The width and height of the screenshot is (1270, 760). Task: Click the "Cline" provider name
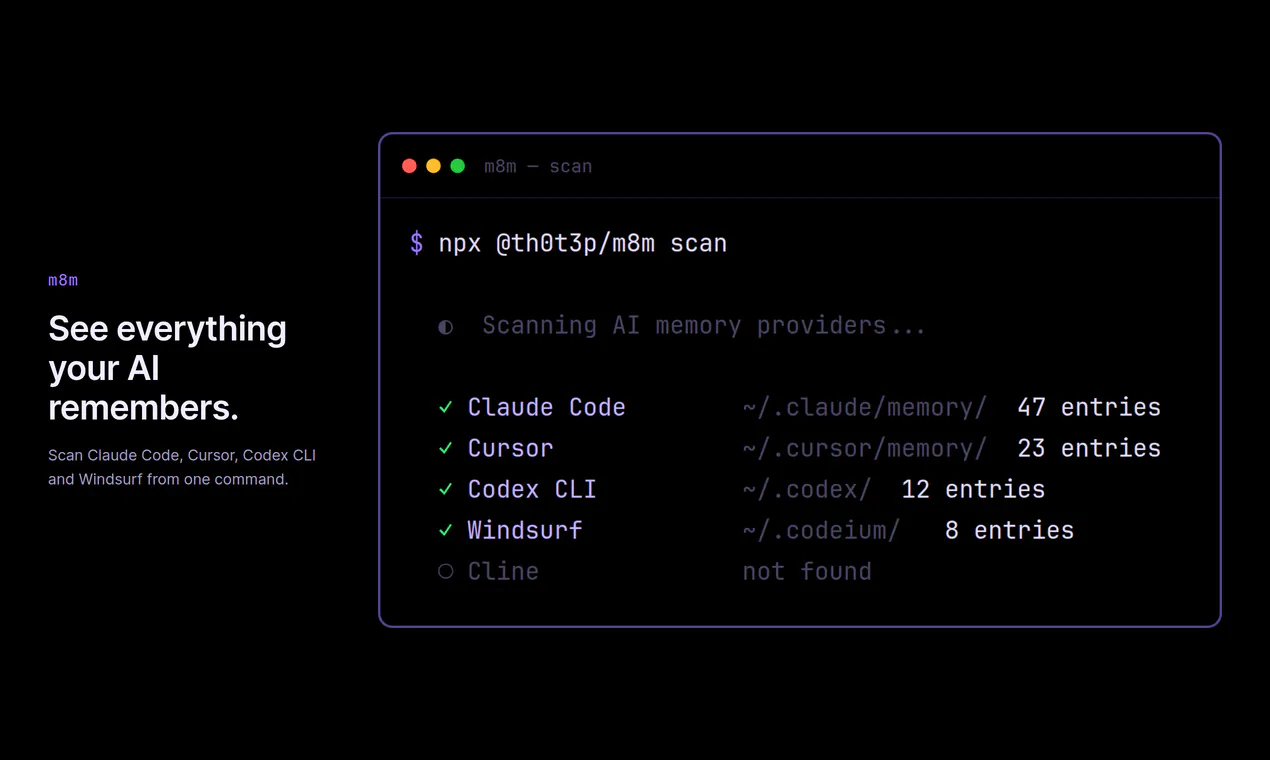click(x=504, y=571)
